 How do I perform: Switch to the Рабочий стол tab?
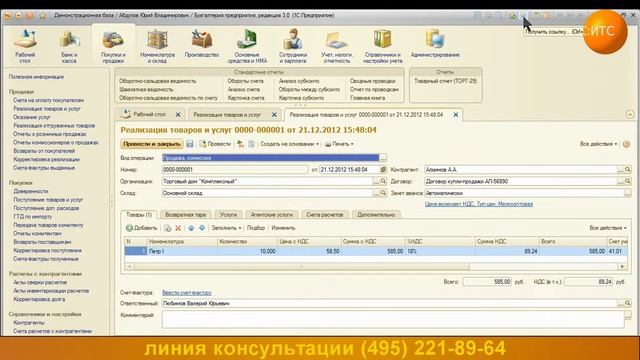click(x=149, y=115)
